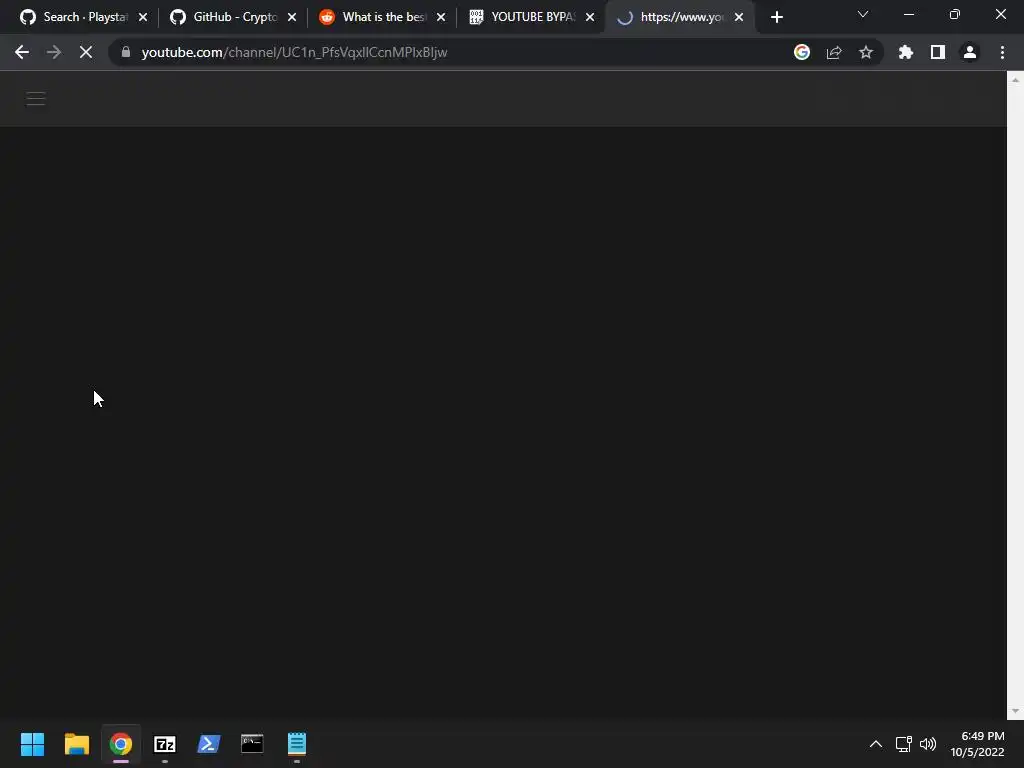Show hidden system tray icons
This screenshot has height=768, width=1024.
point(876,744)
